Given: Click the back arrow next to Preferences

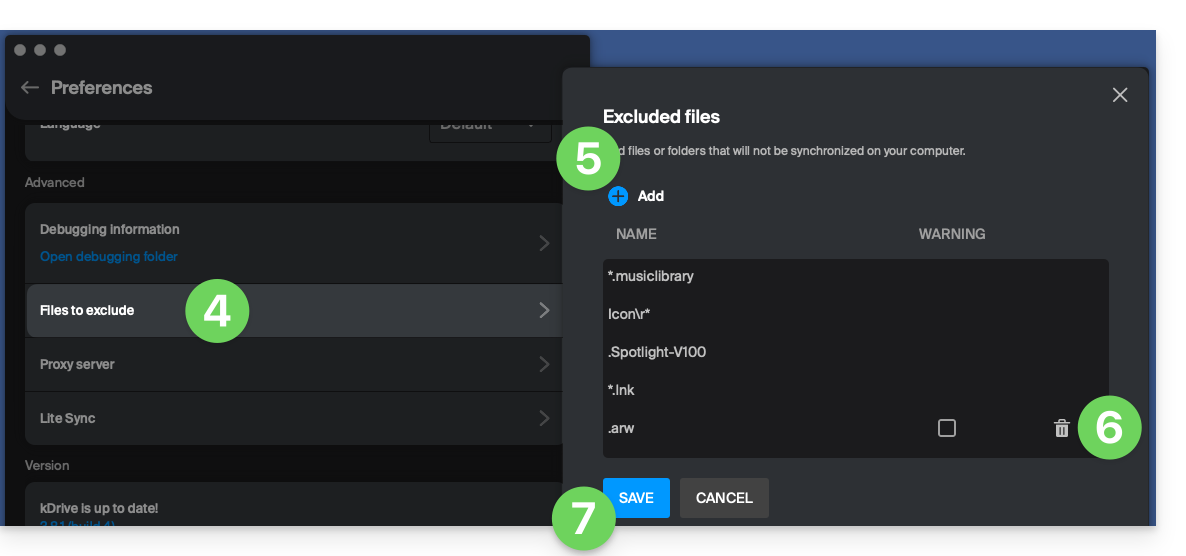Looking at the screenshot, I should click(x=30, y=88).
